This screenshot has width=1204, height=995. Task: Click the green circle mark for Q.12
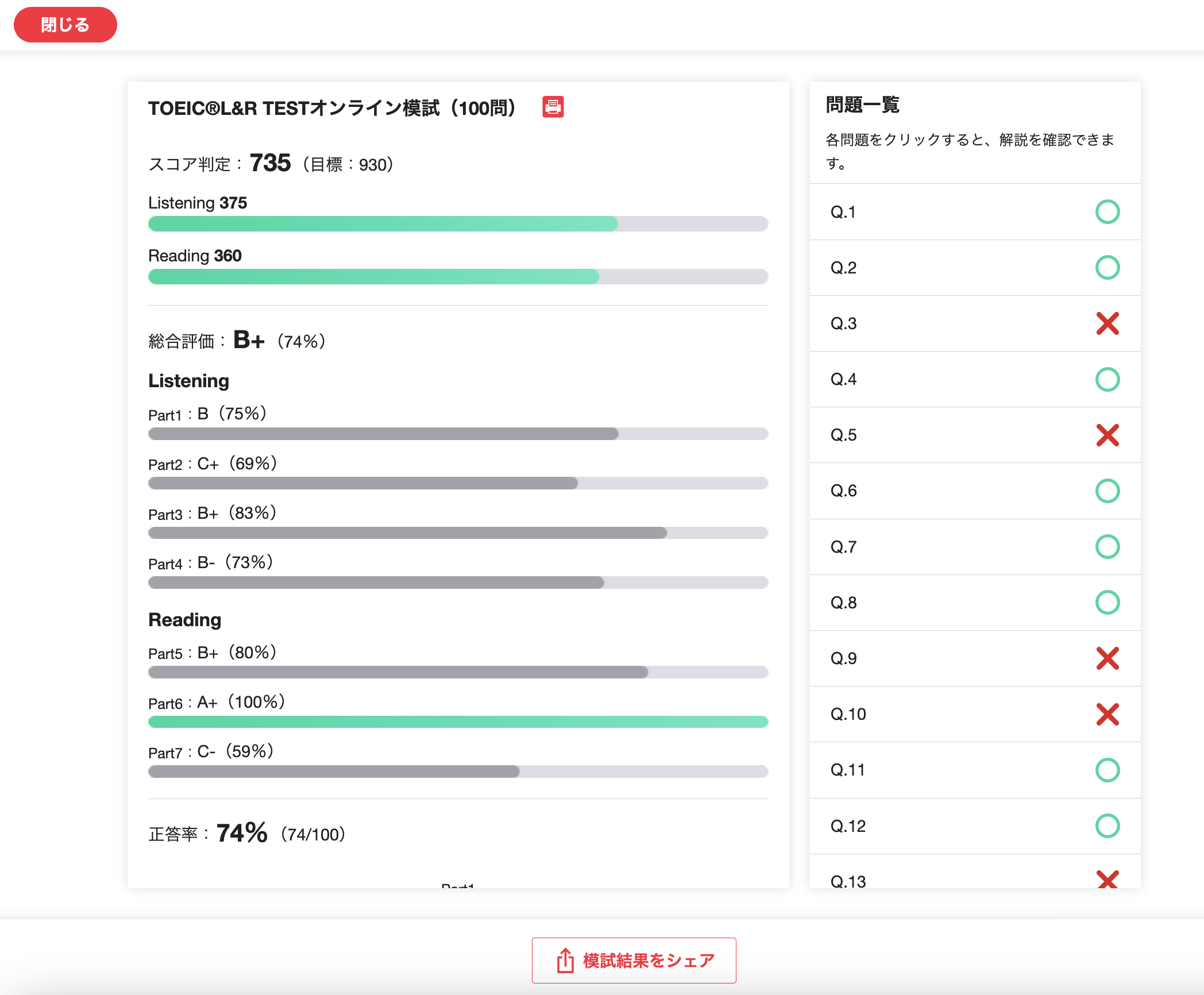pyautogui.click(x=1107, y=826)
